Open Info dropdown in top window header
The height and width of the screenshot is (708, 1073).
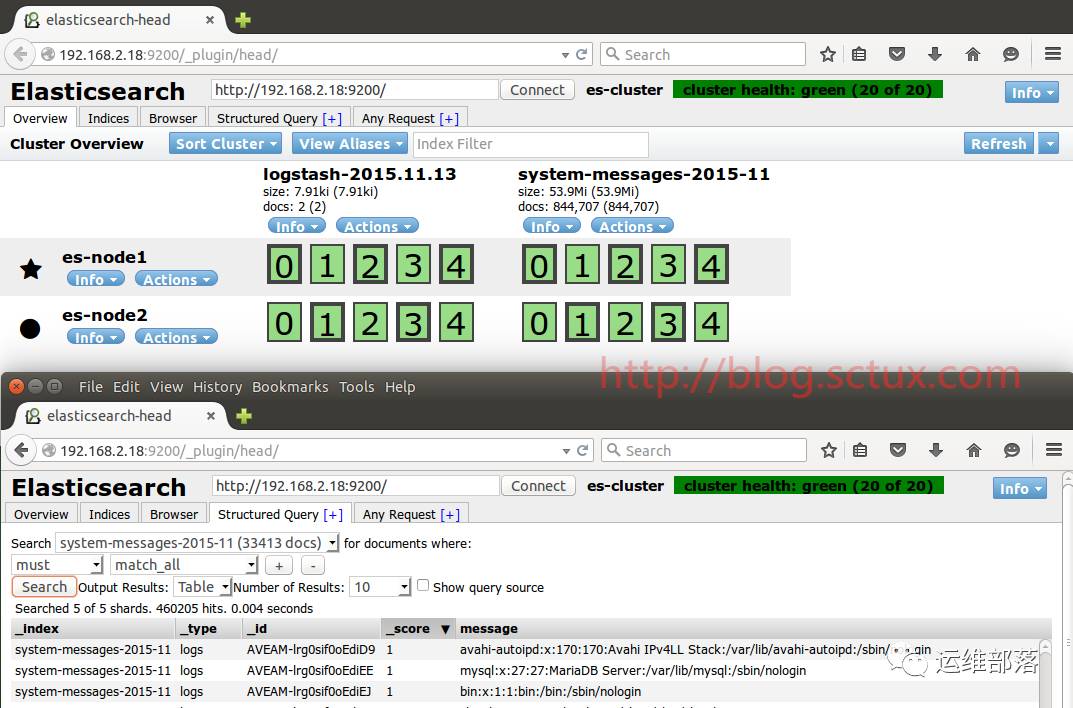tap(1031, 92)
